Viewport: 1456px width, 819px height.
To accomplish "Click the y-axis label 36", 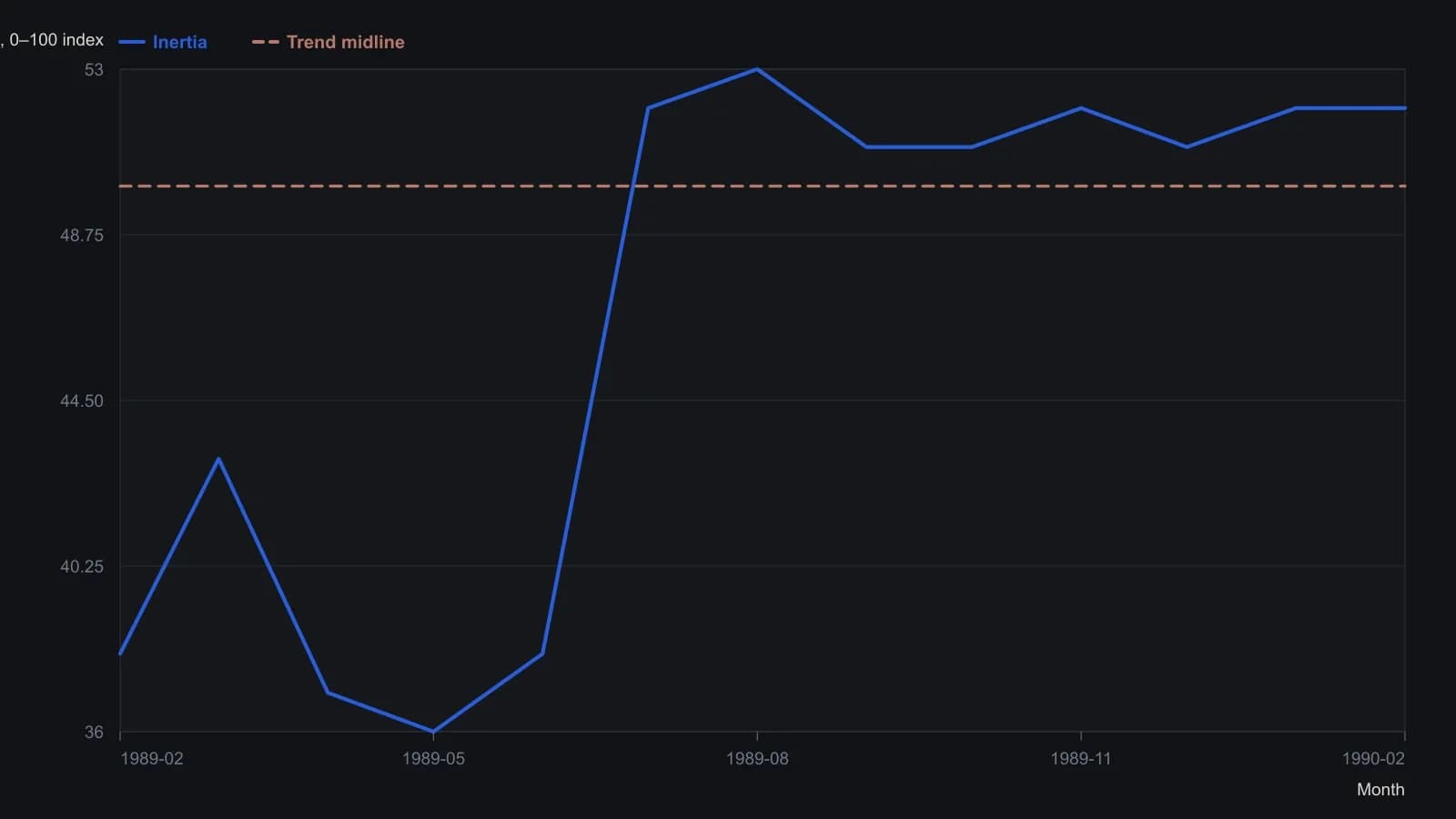I will 94,733.
